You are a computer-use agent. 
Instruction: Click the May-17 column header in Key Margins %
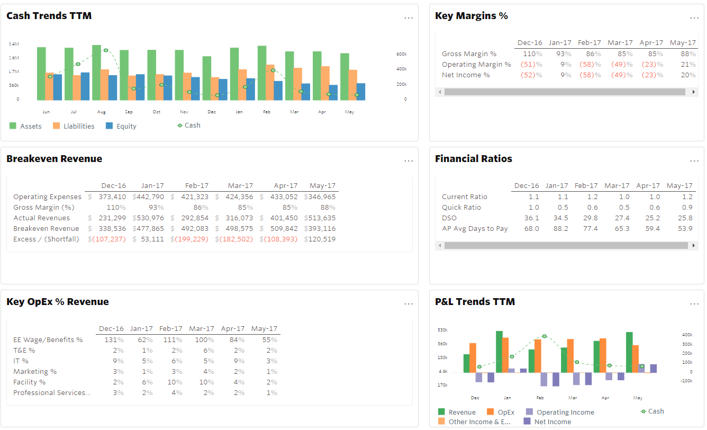pyautogui.click(x=682, y=42)
